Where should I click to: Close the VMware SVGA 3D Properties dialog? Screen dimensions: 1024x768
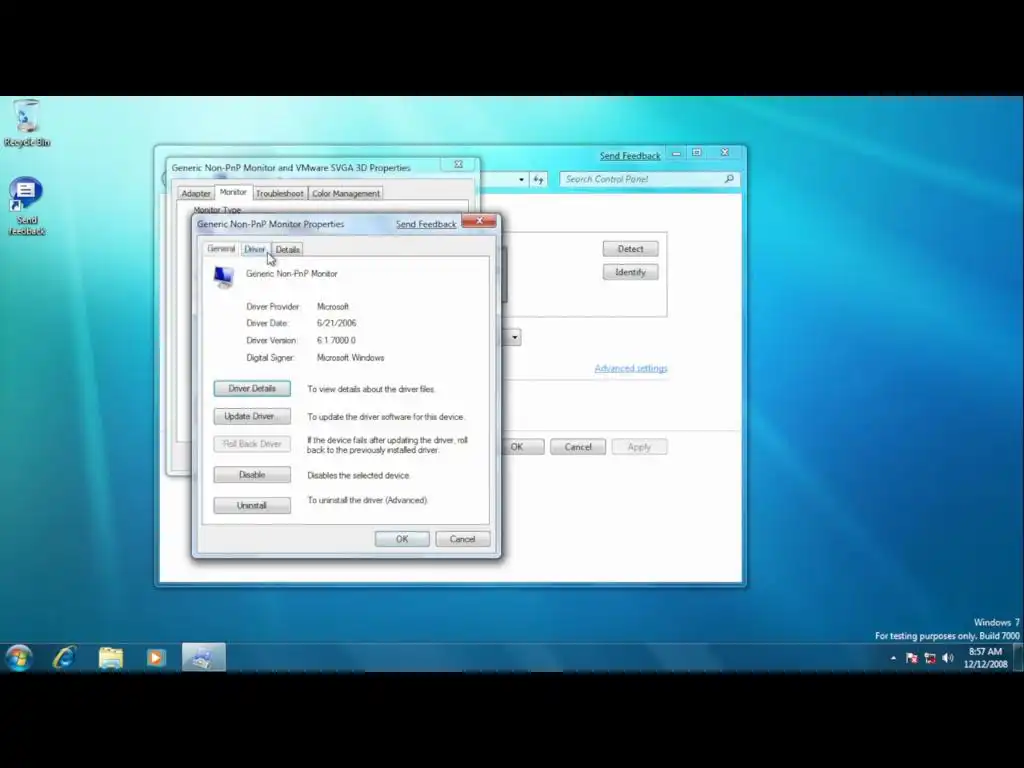point(458,165)
